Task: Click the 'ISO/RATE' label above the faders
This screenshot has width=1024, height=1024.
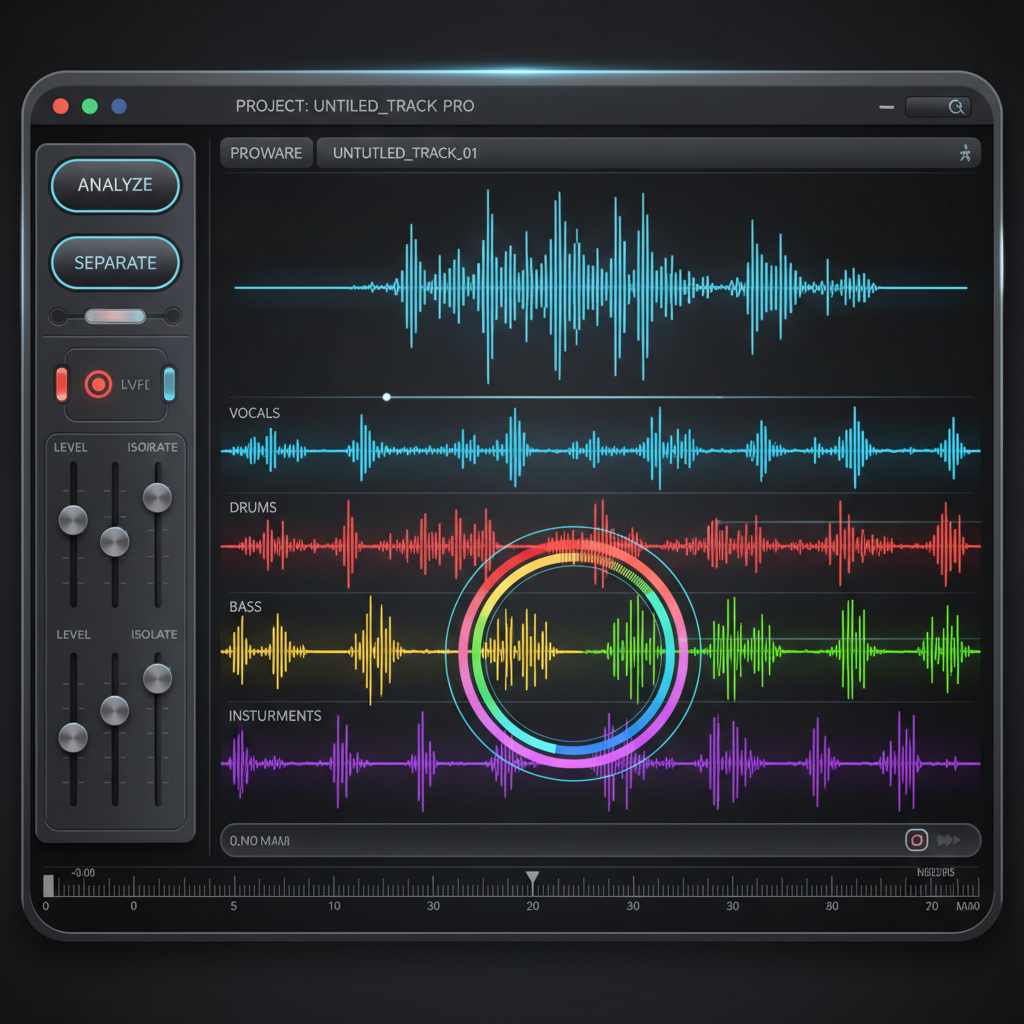Action: 153,447
